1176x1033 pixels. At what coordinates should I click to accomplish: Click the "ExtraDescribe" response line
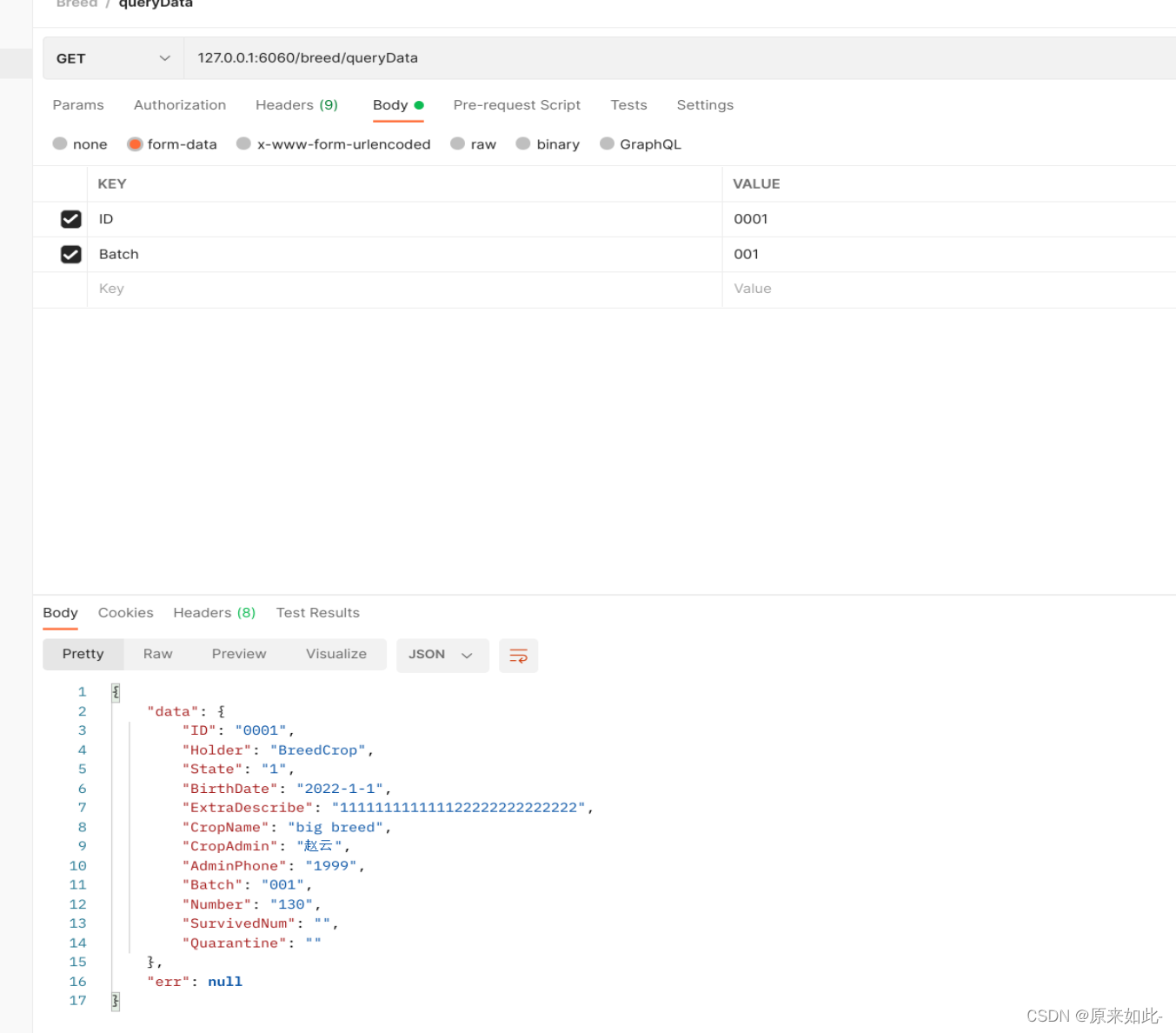[388, 808]
